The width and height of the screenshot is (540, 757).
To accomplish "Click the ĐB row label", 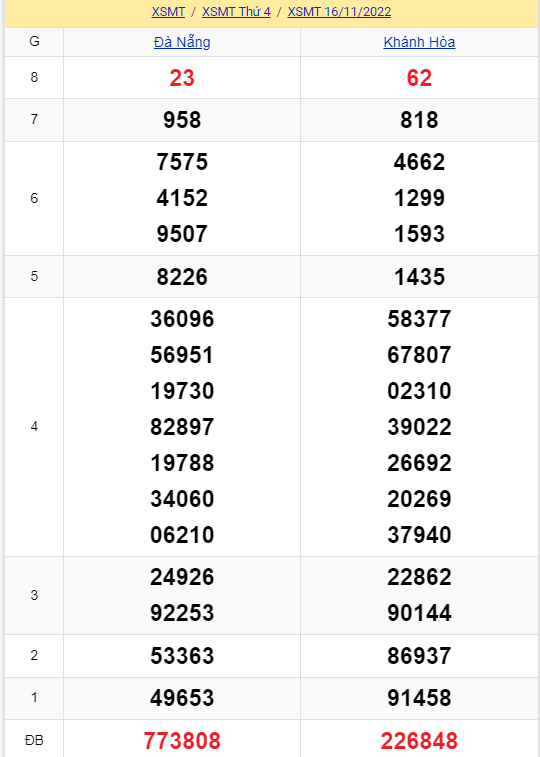I will click(34, 740).
